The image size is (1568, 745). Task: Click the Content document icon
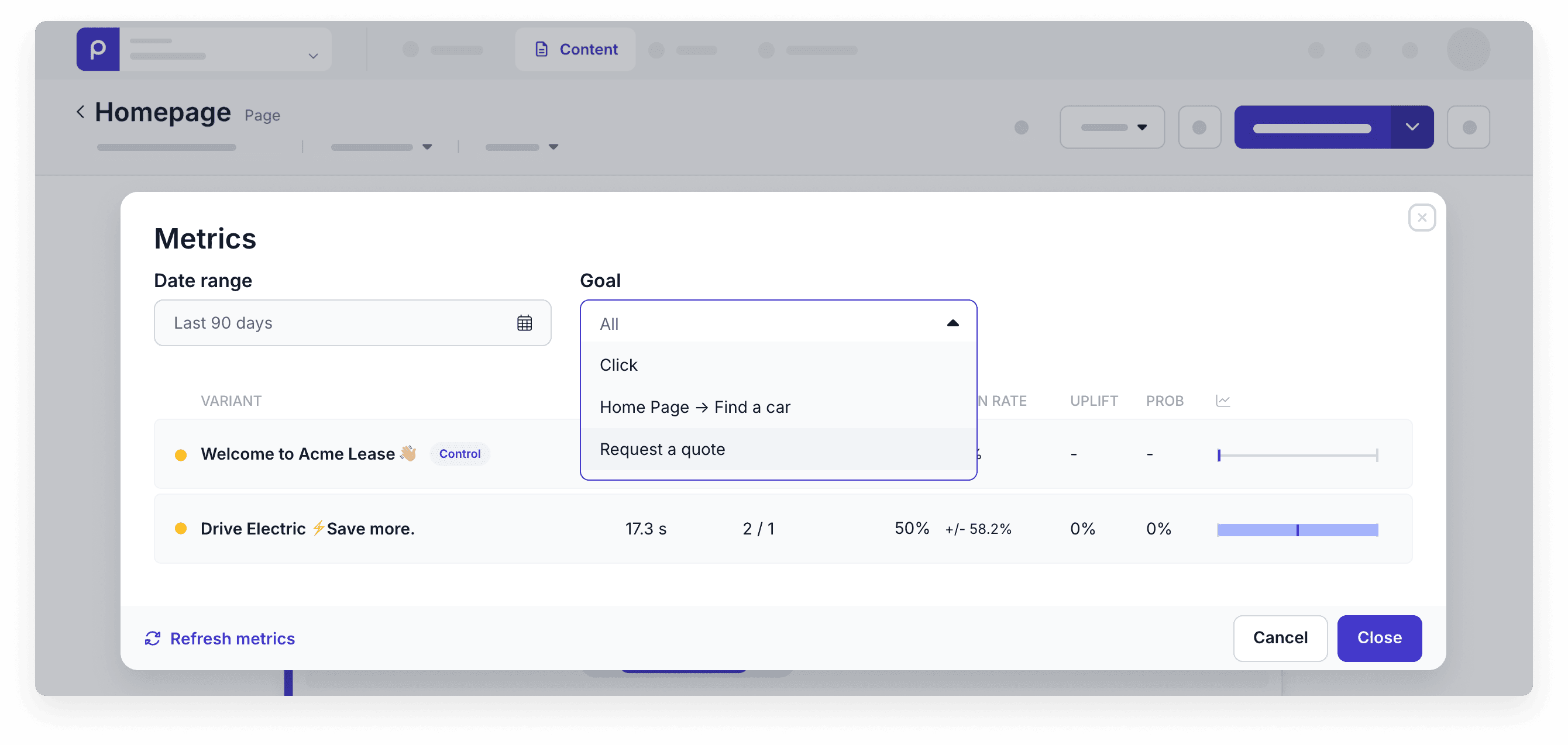pyautogui.click(x=541, y=49)
